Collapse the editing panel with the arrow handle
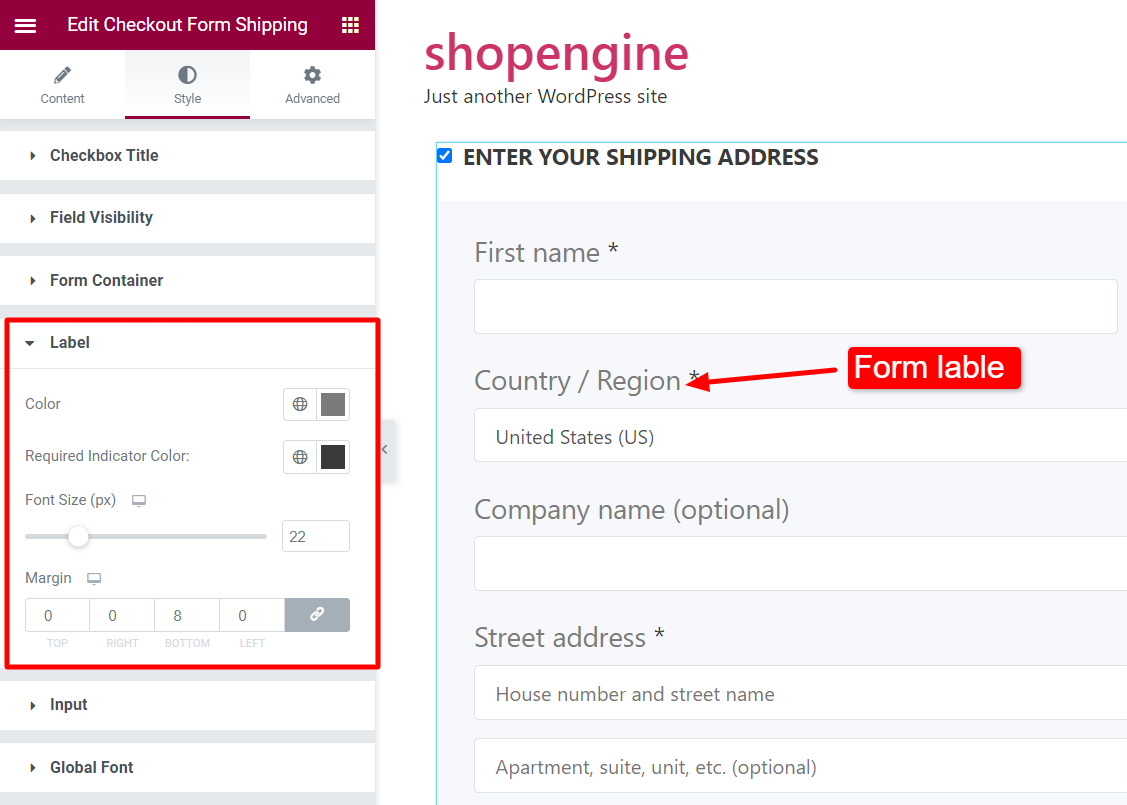 coord(383,449)
